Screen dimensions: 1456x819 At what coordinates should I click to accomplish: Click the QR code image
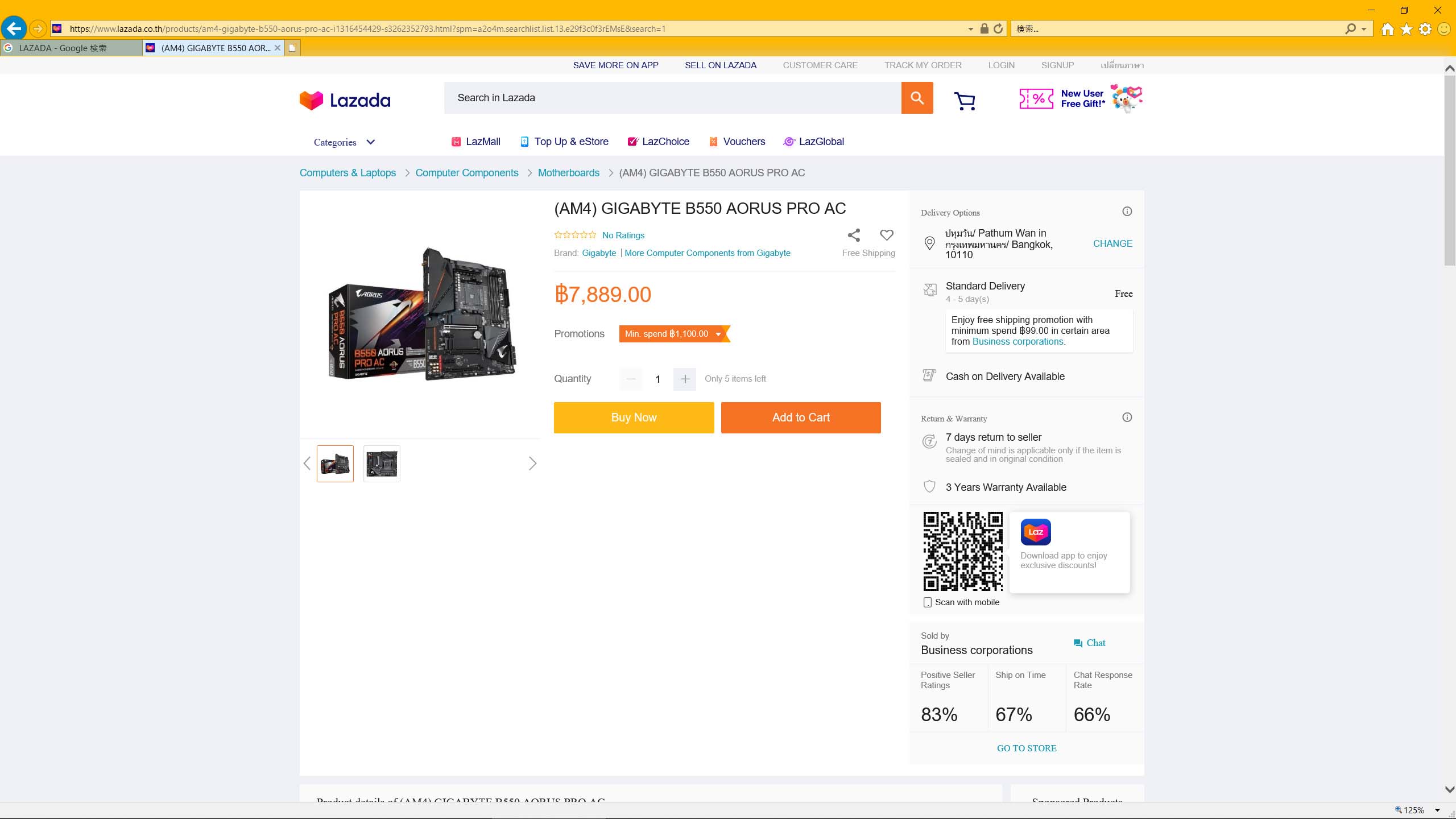(963, 551)
